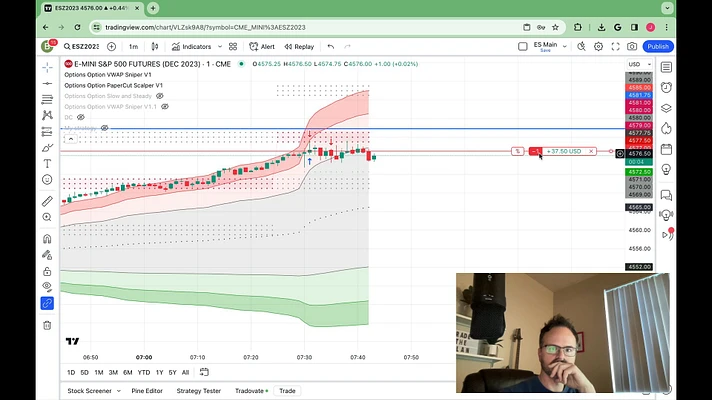Show the Options Option VWAP Sniper V1.1 indicator
The height and width of the screenshot is (400, 712).
tap(165, 107)
